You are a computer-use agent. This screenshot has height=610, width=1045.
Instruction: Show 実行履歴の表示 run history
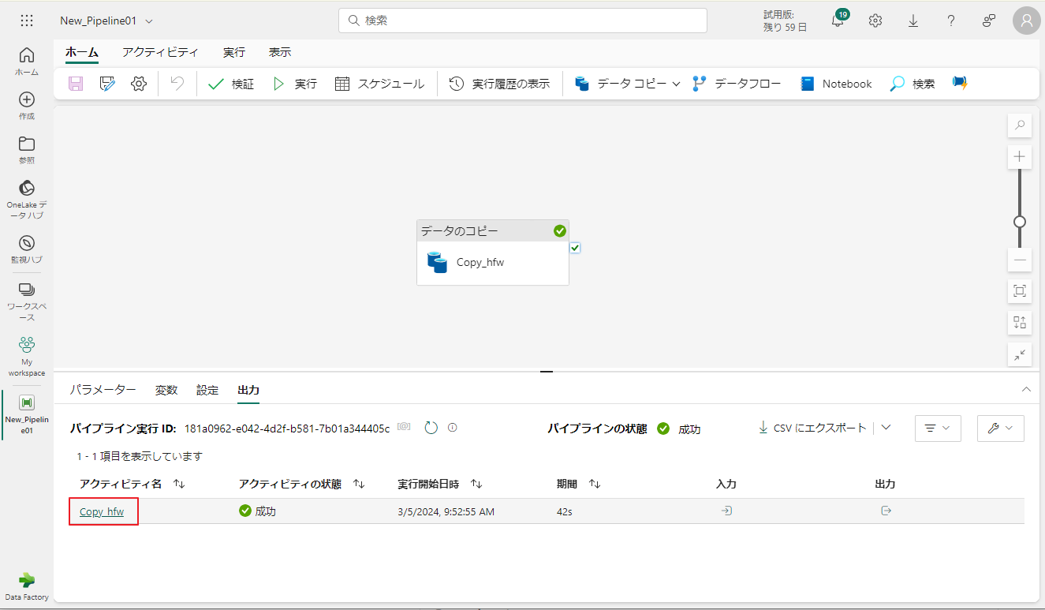[x=499, y=83]
